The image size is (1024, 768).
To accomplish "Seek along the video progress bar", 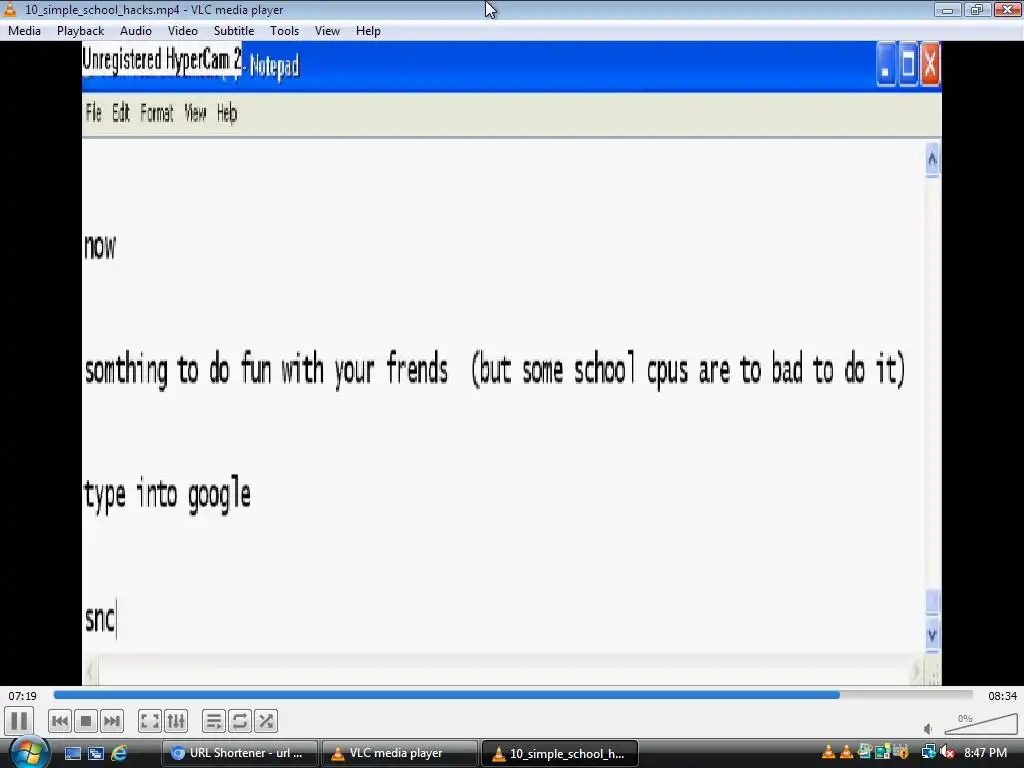I will 513,696.
